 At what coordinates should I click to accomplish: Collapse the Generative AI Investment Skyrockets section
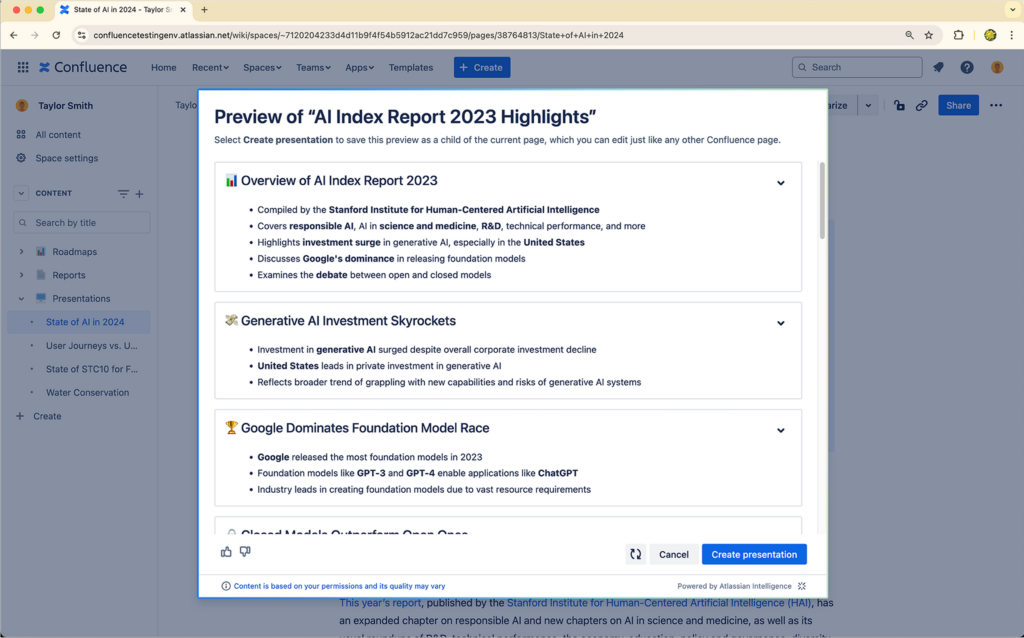(x=781, y=323)
